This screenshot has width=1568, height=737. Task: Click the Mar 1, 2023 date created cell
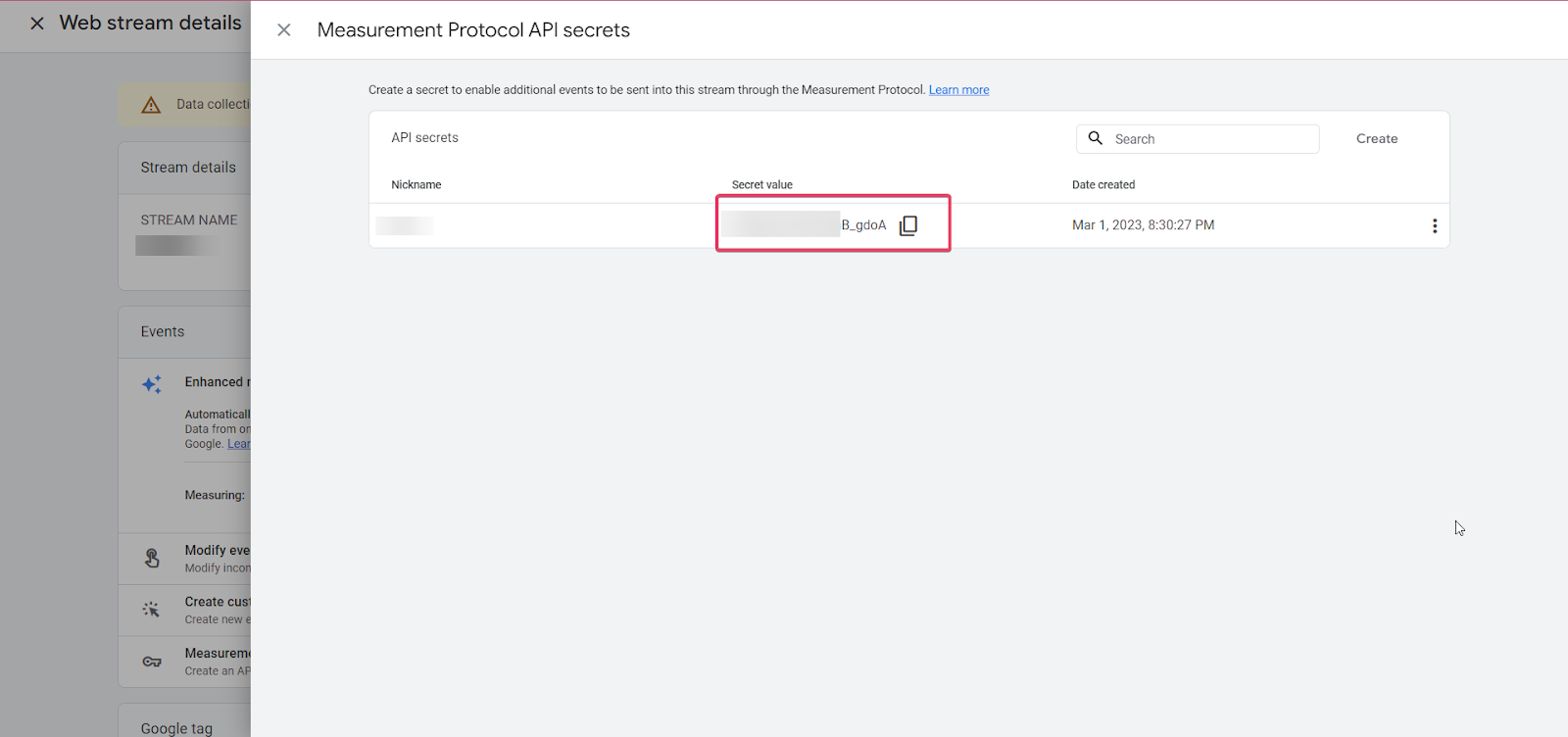click(x=1143, y=225)
